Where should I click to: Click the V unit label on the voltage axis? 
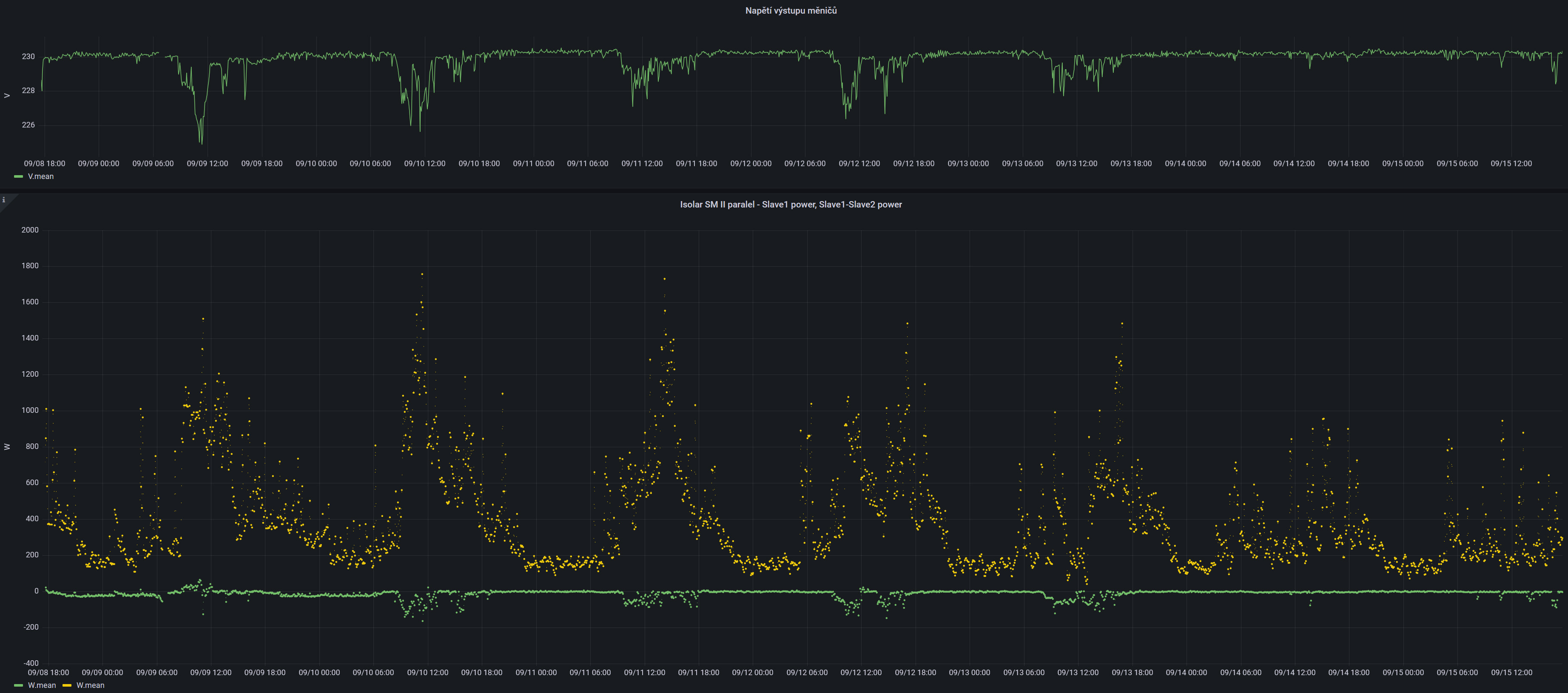(7, 96)
